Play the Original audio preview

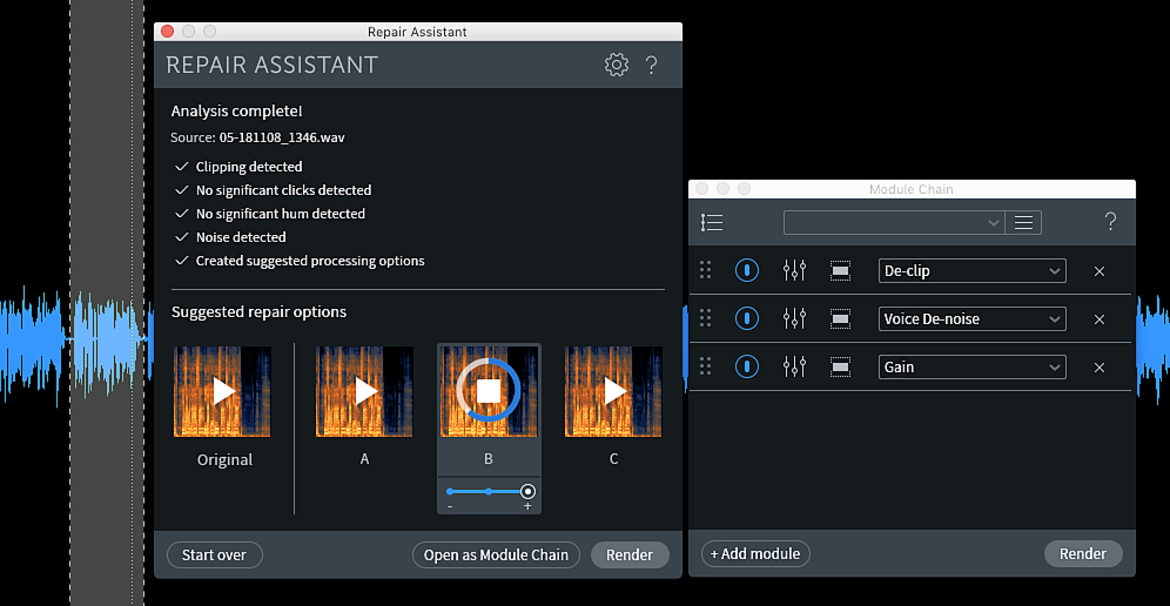[222, 391]
